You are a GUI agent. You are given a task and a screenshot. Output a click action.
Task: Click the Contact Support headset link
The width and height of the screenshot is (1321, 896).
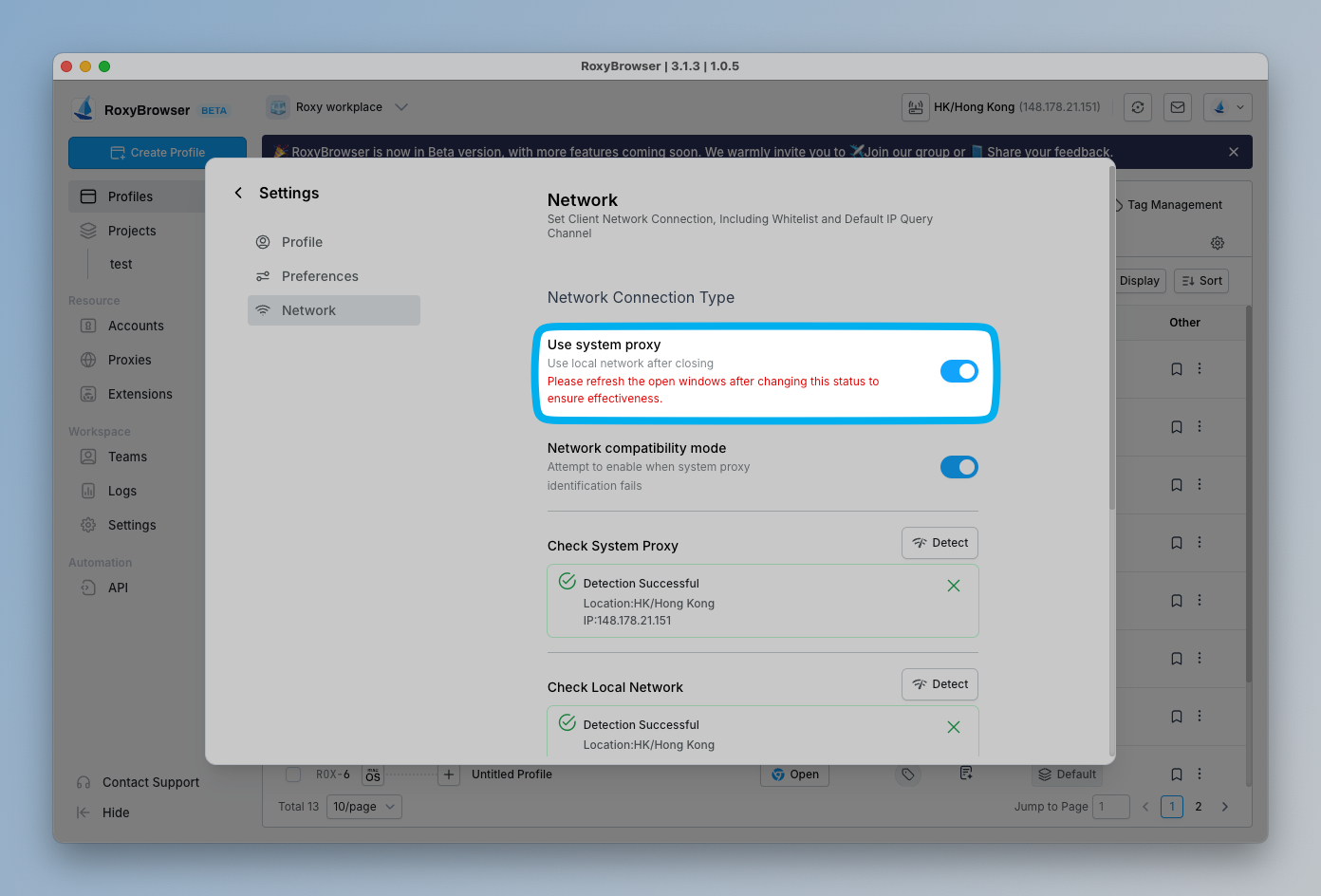[x=138, y=782]
